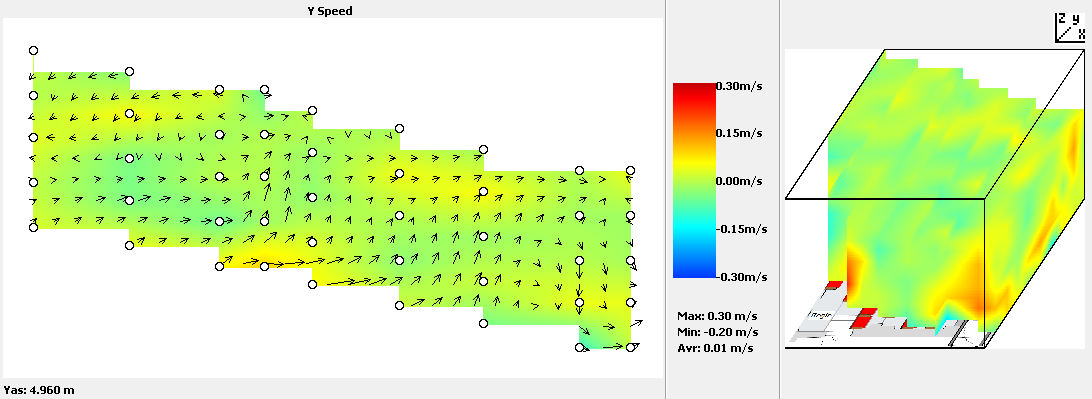Pick the red top of the color scale
1092x399 pixels.
pyautogui.click(x=694, y=92)
